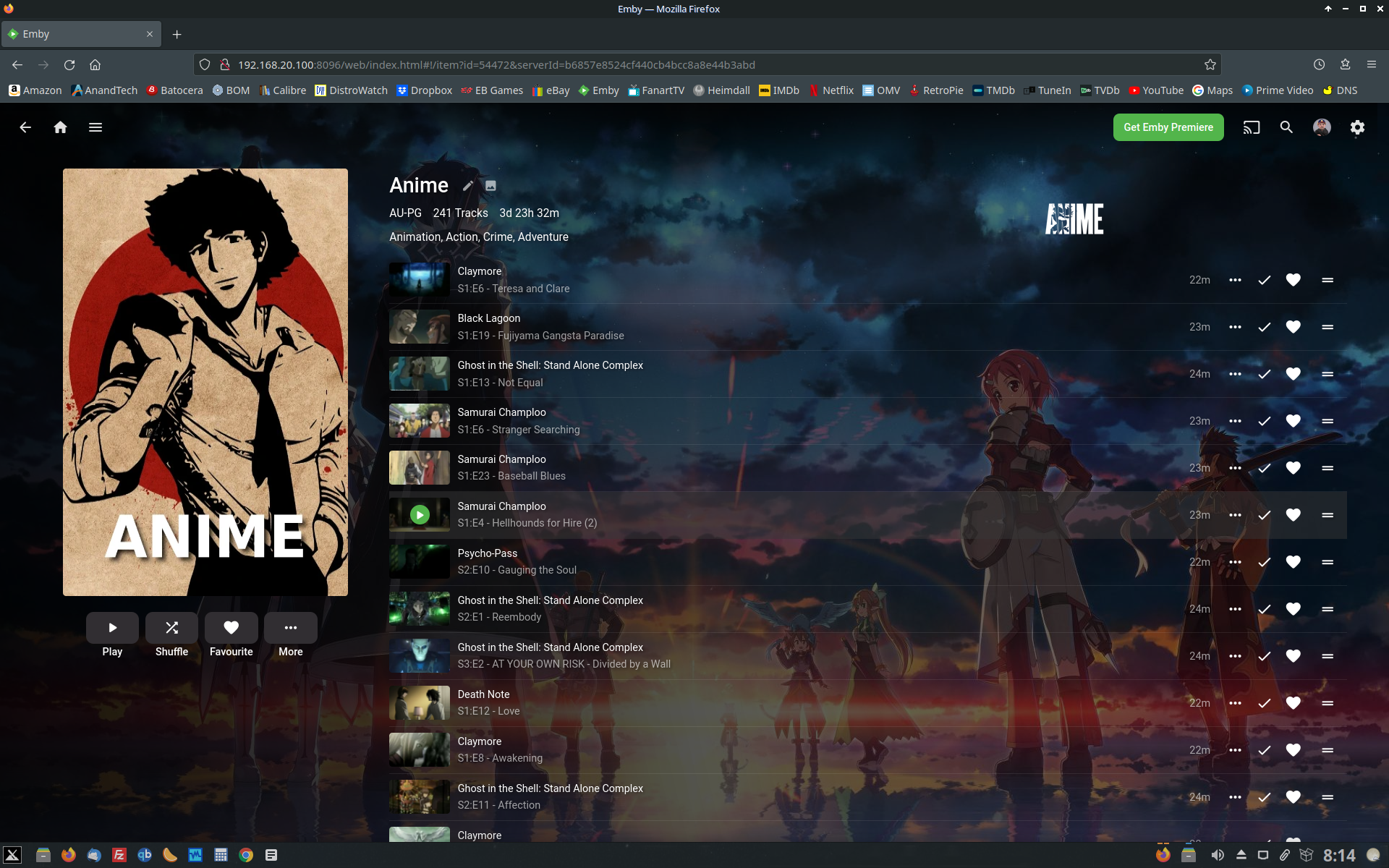Open Black Lagoon episode thumbnail

pyautogui.click(x=420, y=327)
